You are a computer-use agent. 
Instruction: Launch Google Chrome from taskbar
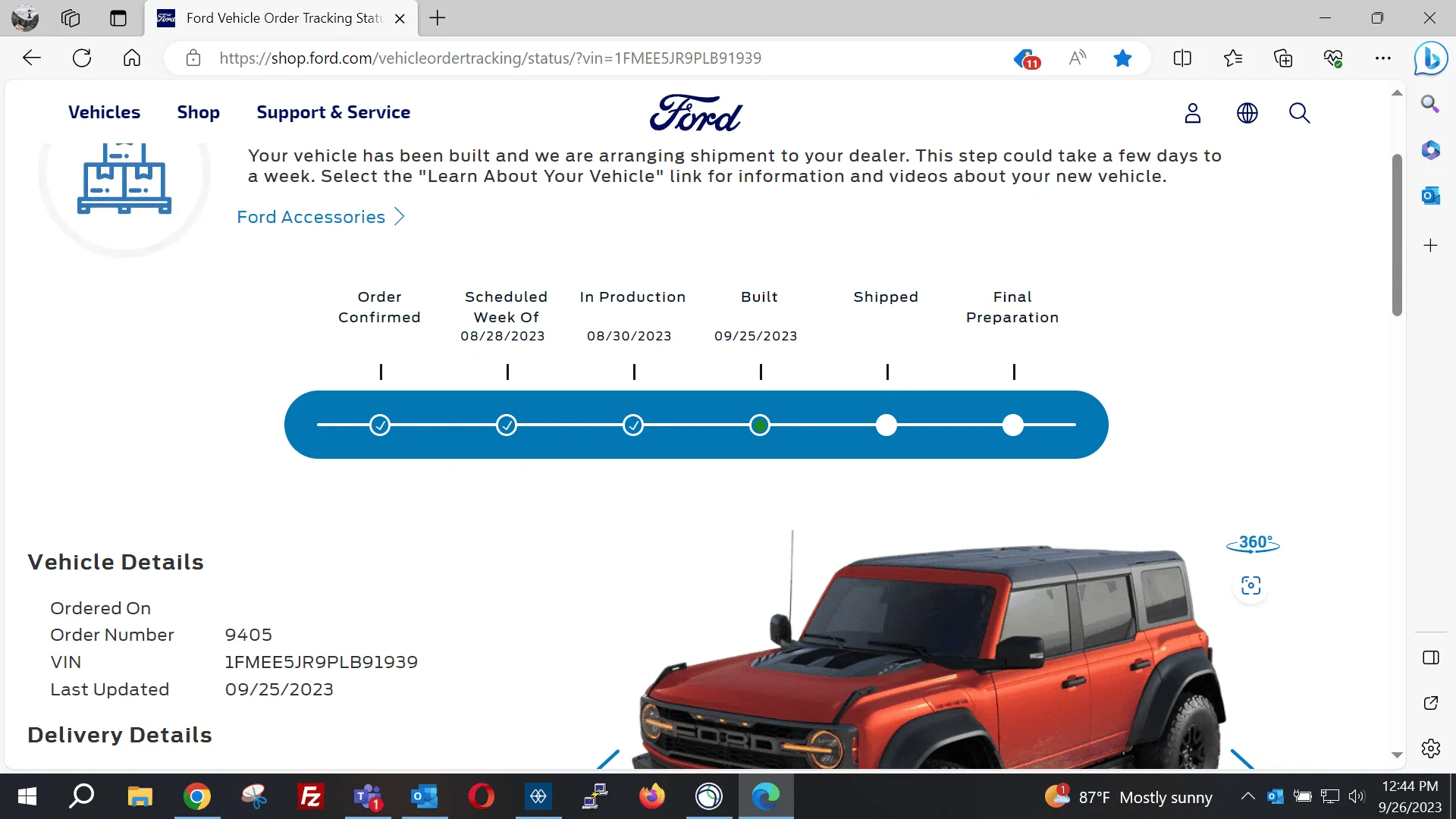(x=197, y=796)
